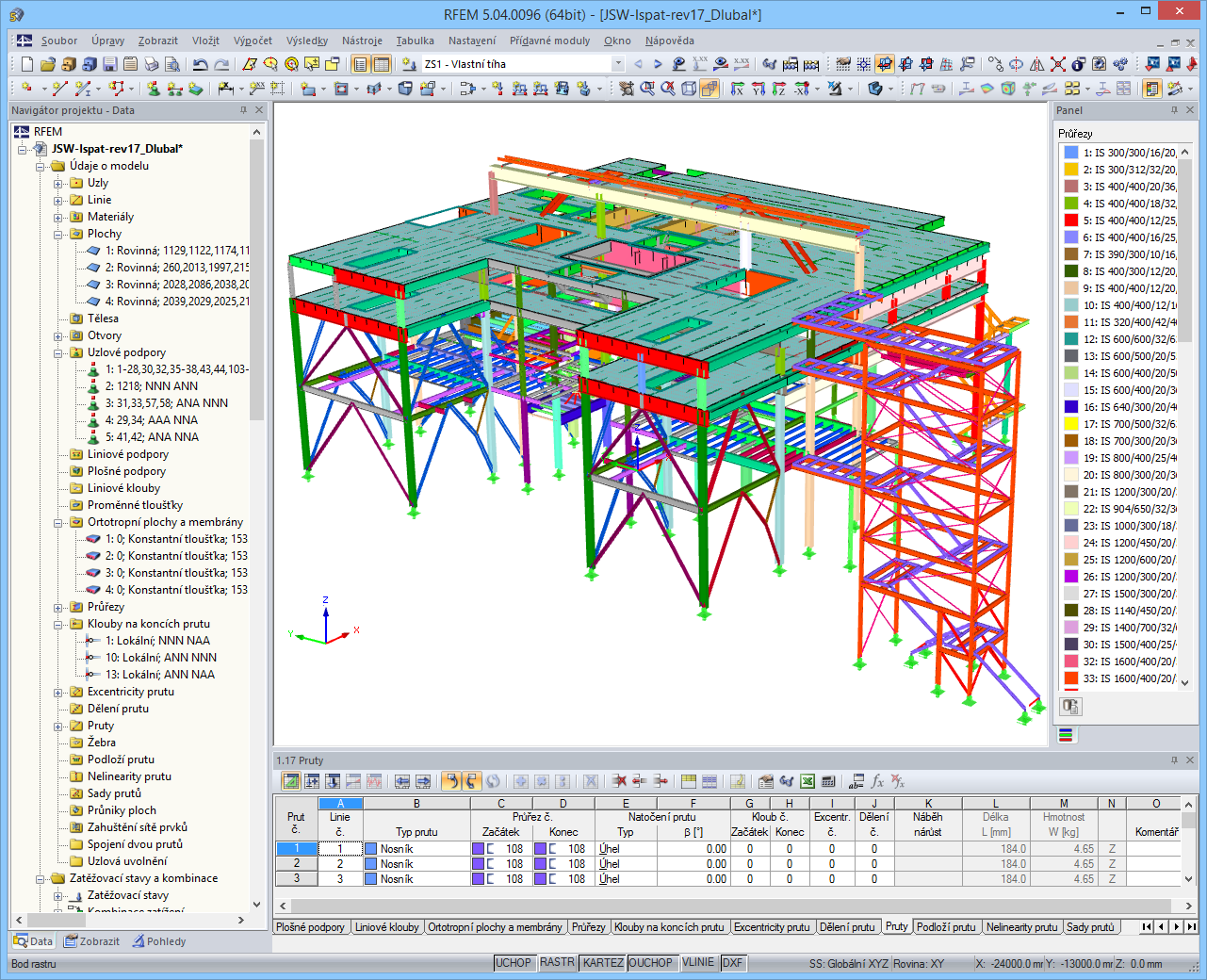The image size is (1207, 980).
Task: Toggle VLINIE mode in the status bar
Action: (x=698, y=963)
